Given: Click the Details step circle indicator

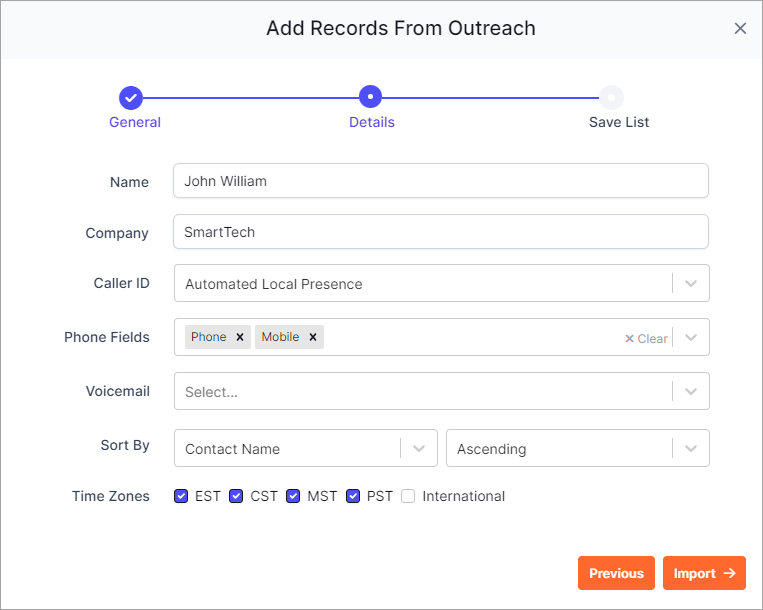Looking at the screenshot, I should click(x=370, y=97).
